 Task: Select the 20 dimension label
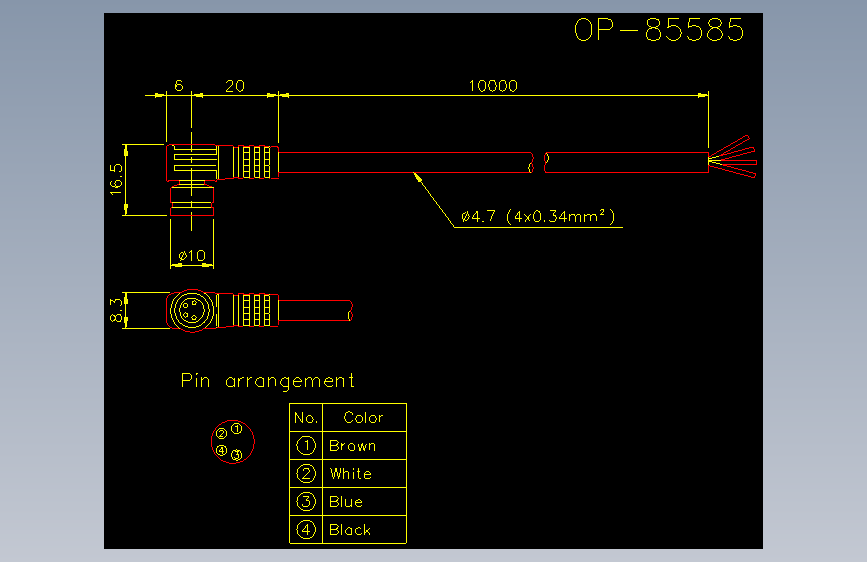(234, 86)
